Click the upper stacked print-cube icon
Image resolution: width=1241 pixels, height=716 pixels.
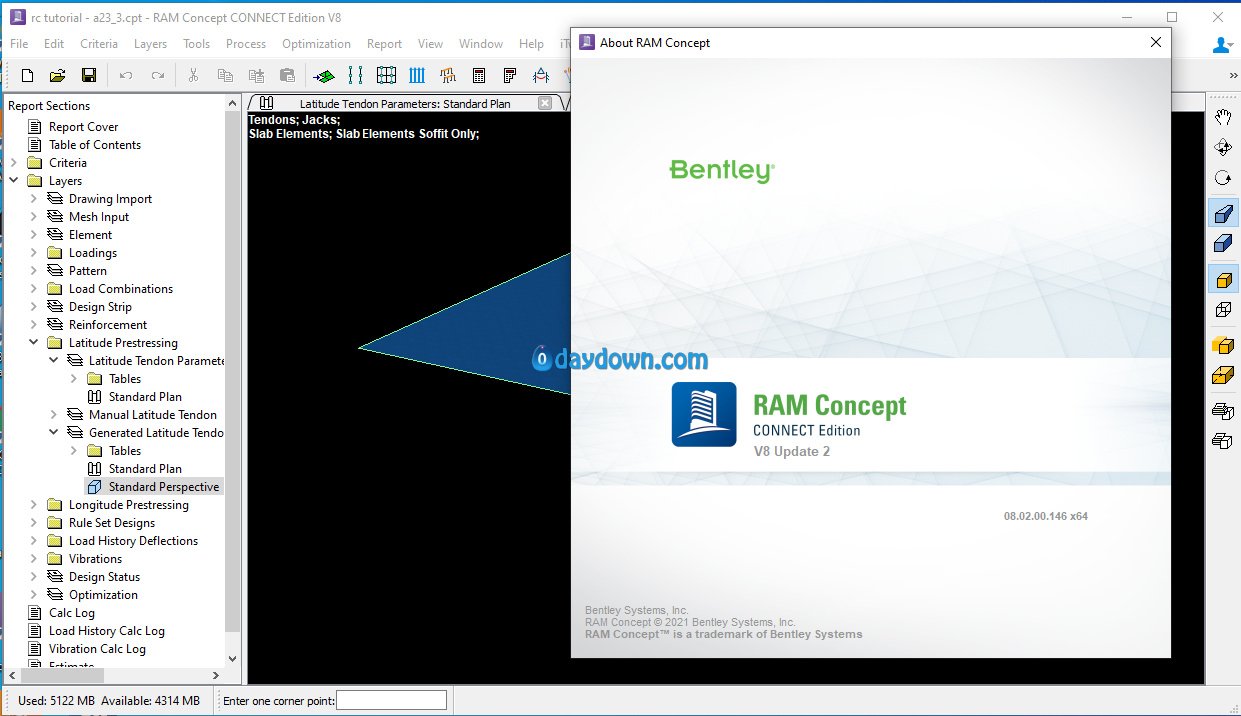[1222, 411]
